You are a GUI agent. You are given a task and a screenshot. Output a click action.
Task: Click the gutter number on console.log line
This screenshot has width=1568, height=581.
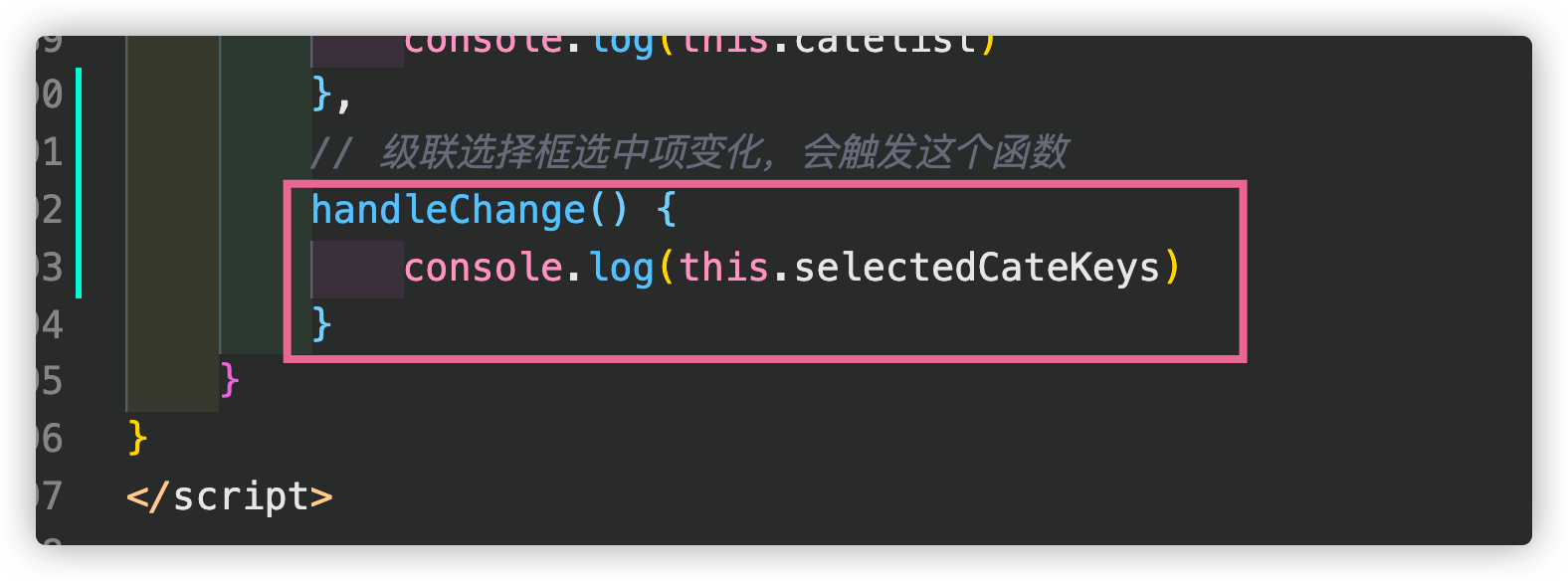click(x=50, y=268)
